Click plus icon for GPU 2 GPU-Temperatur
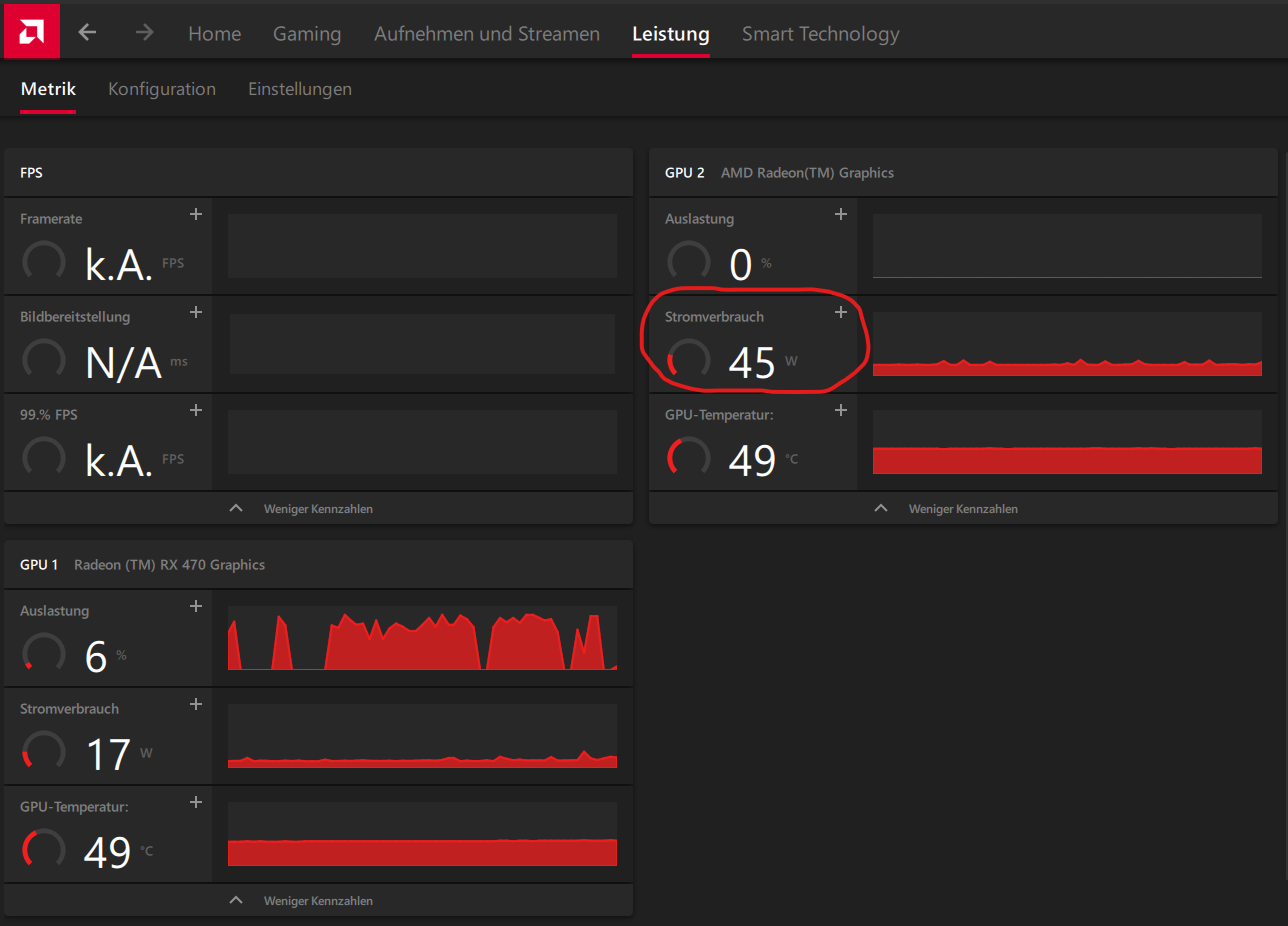The height and width of the screenshot is (926, 1288). click(x=841, y=410)
